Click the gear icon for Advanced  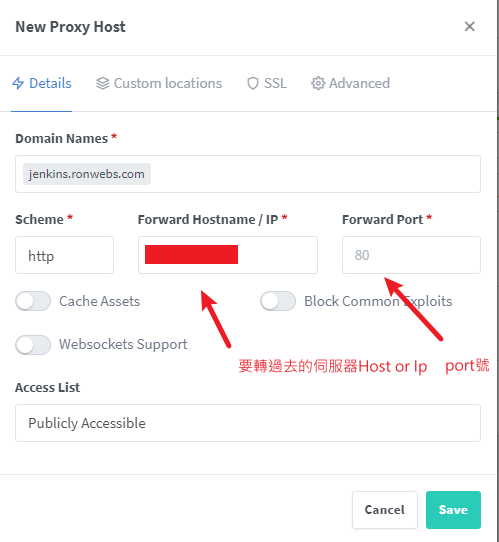[318, 83]
